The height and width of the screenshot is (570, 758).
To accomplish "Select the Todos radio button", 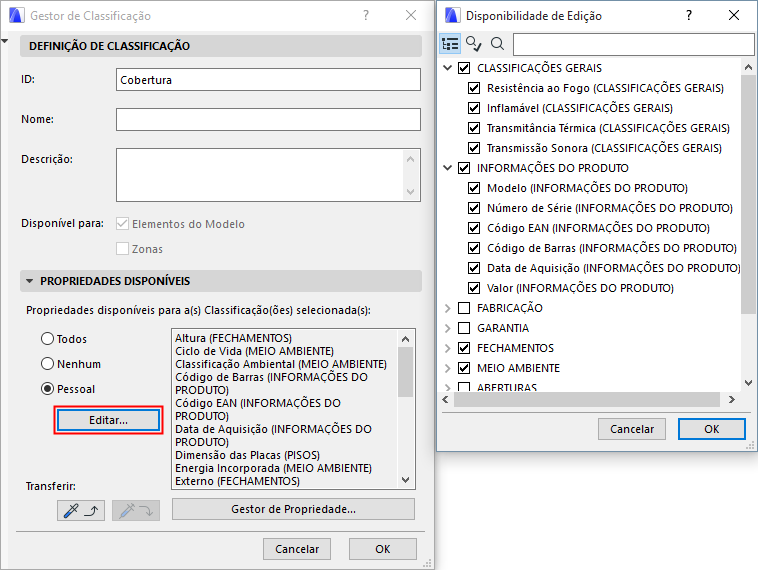I will (47, 338).
